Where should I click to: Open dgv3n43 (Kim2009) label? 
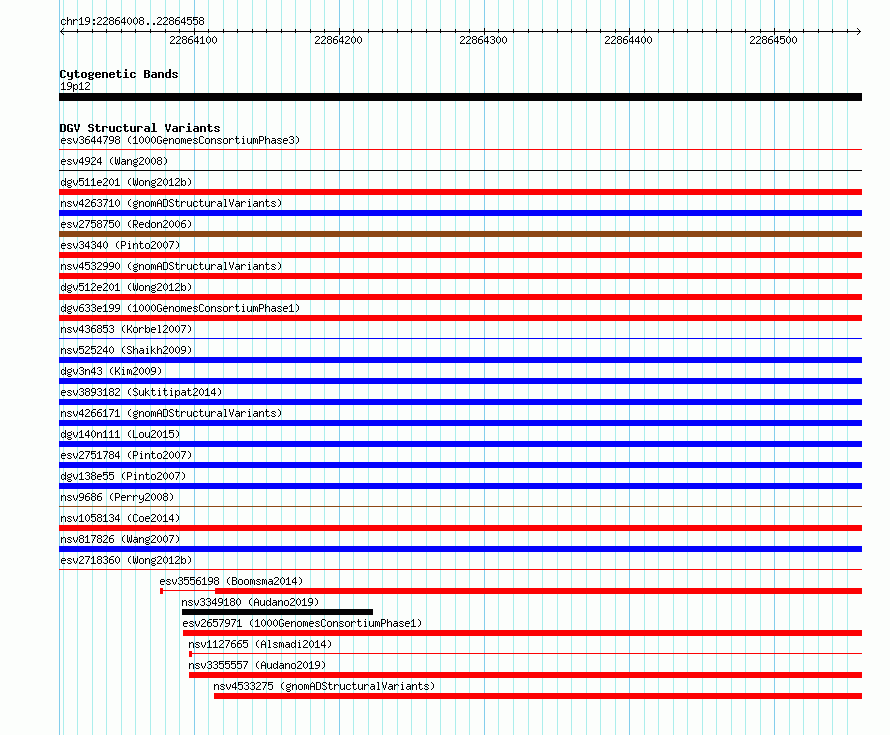pyautogui.click(x=111, y=371)
